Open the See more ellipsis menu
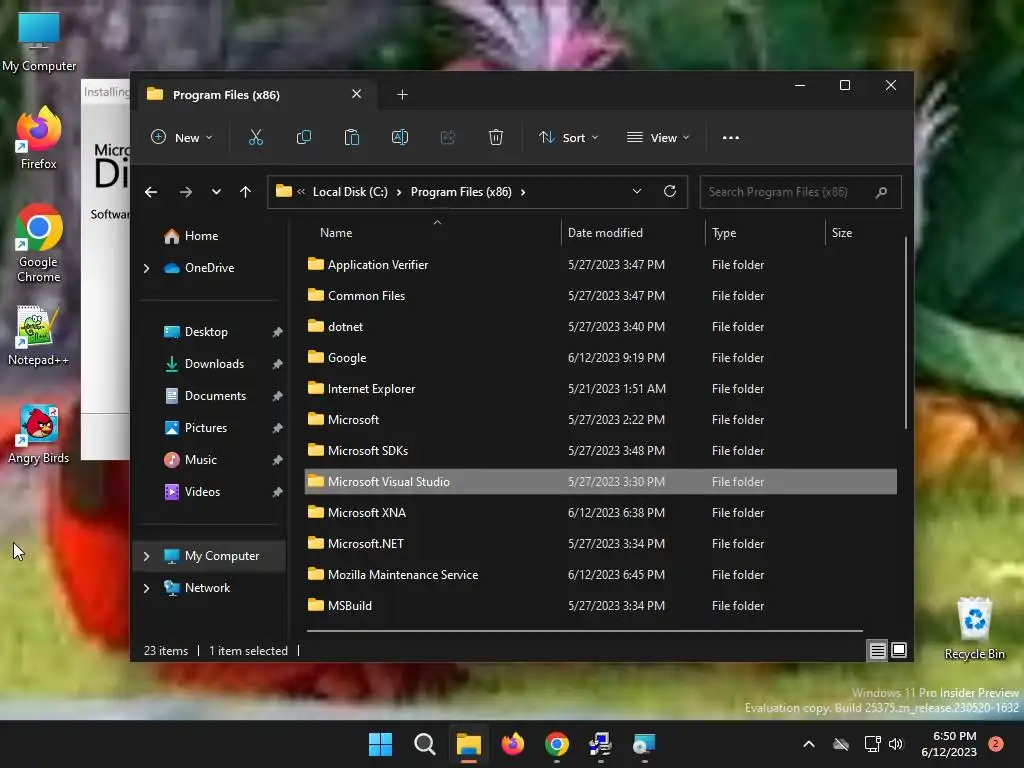 click(731, 138)
